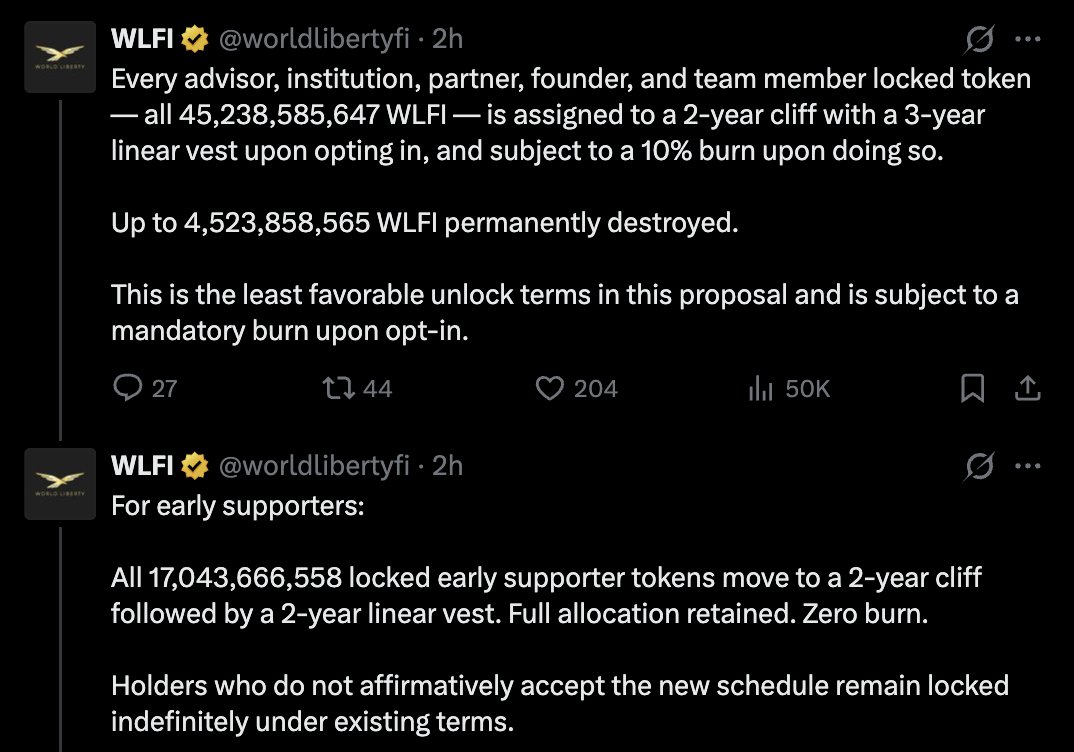Image resolution: width=1074 pixels, height=752 pixels.
Task: Open view analytics showing 50K views
Action: 762,388
